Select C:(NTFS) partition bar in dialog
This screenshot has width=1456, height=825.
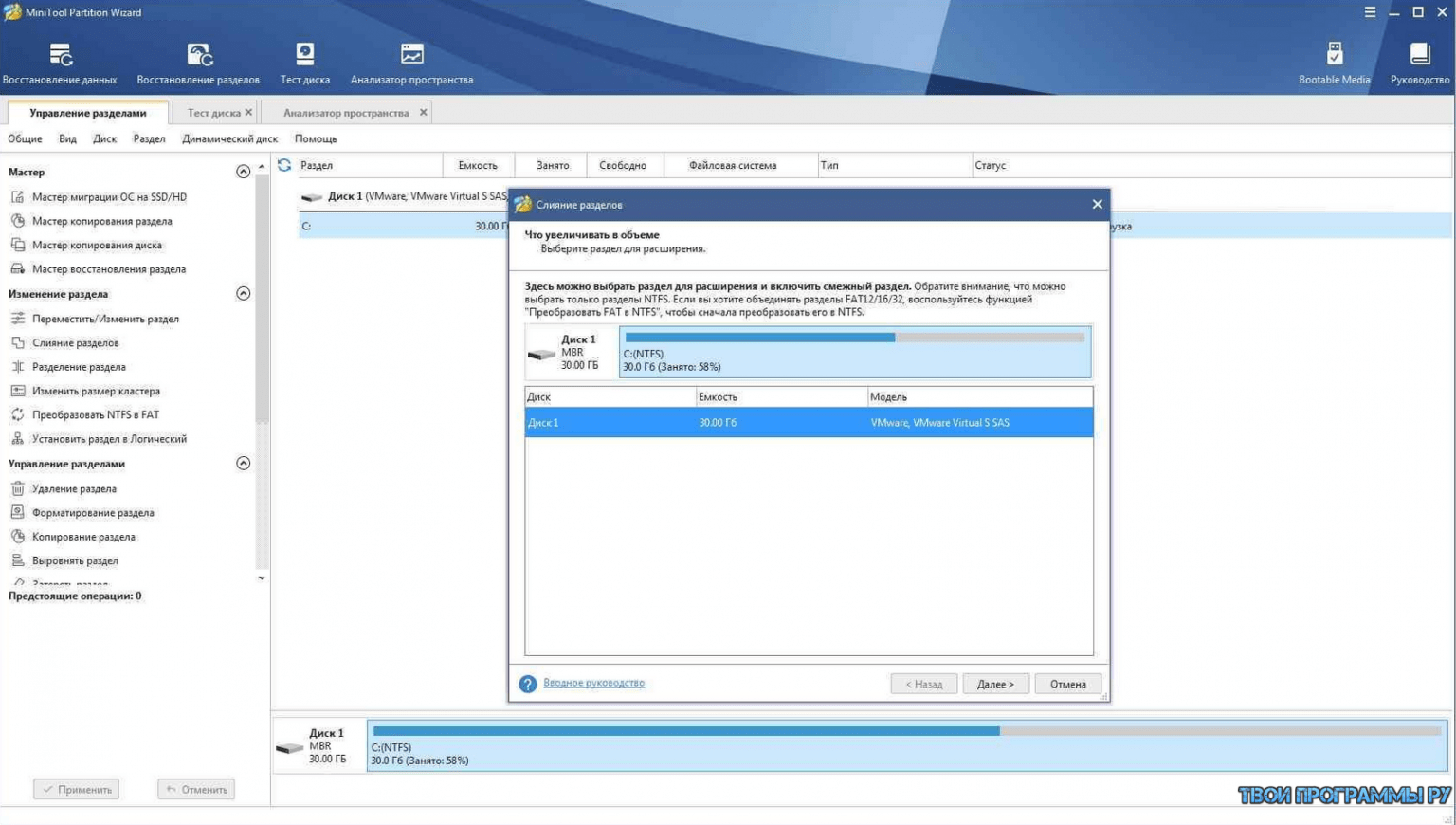tap(855, 352)
